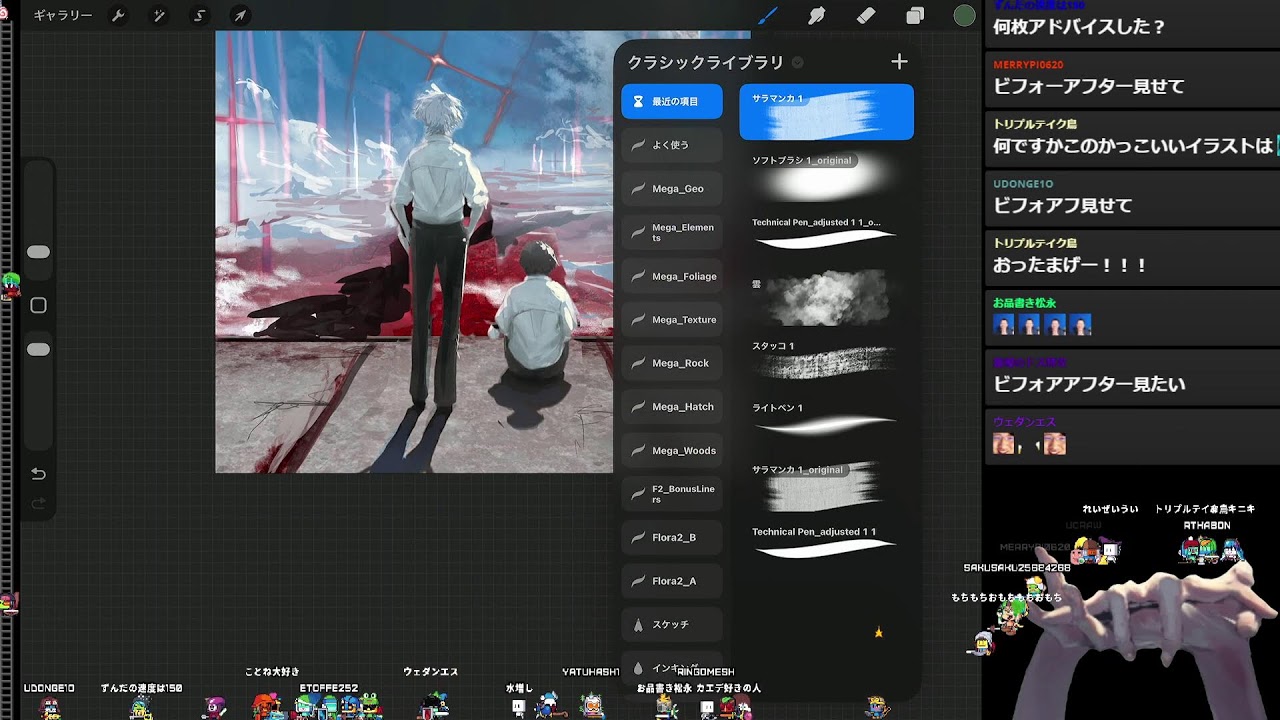This screenshot has height=720, width=1280.
Task: Choose the Technical Pen_adjusted 1 1 brush
Action: (826, 546)
